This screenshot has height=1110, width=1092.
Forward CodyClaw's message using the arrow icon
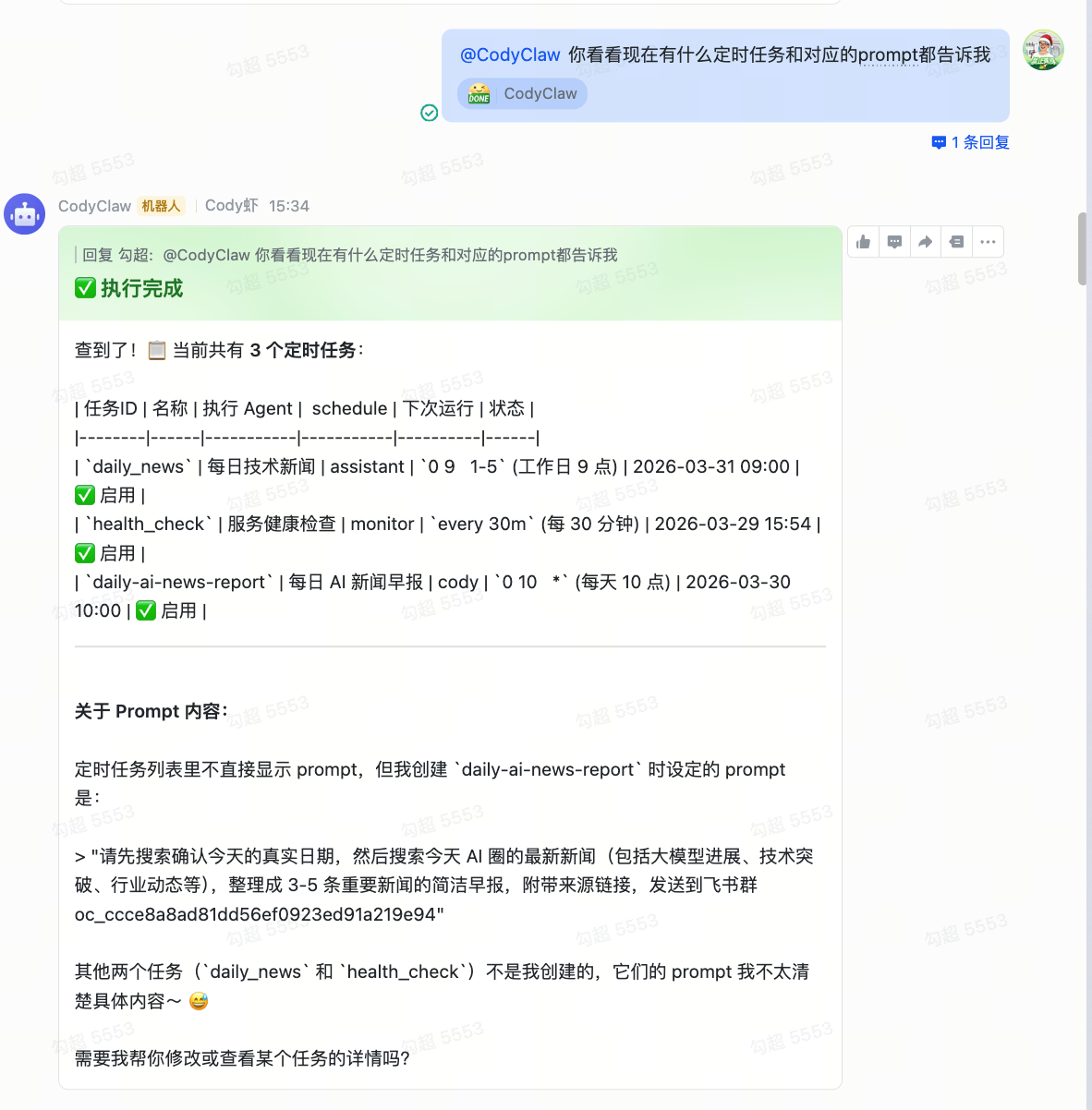pyautogui.click(x=925, y=241)
